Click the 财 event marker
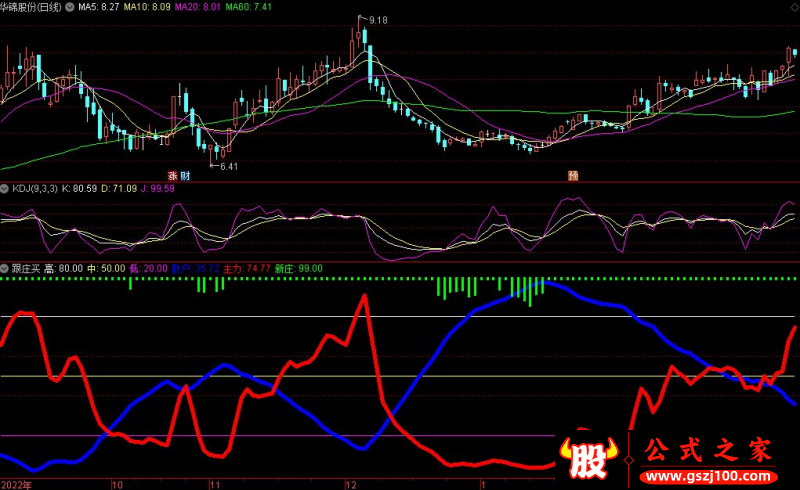 [185, 176]
